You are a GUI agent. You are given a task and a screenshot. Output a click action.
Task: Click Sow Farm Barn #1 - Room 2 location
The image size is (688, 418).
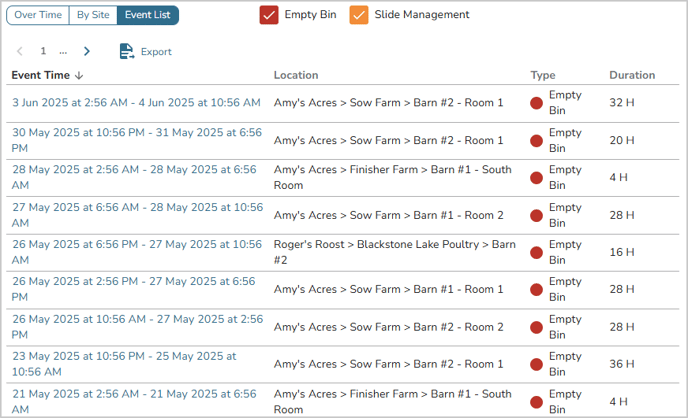(388, 215)
